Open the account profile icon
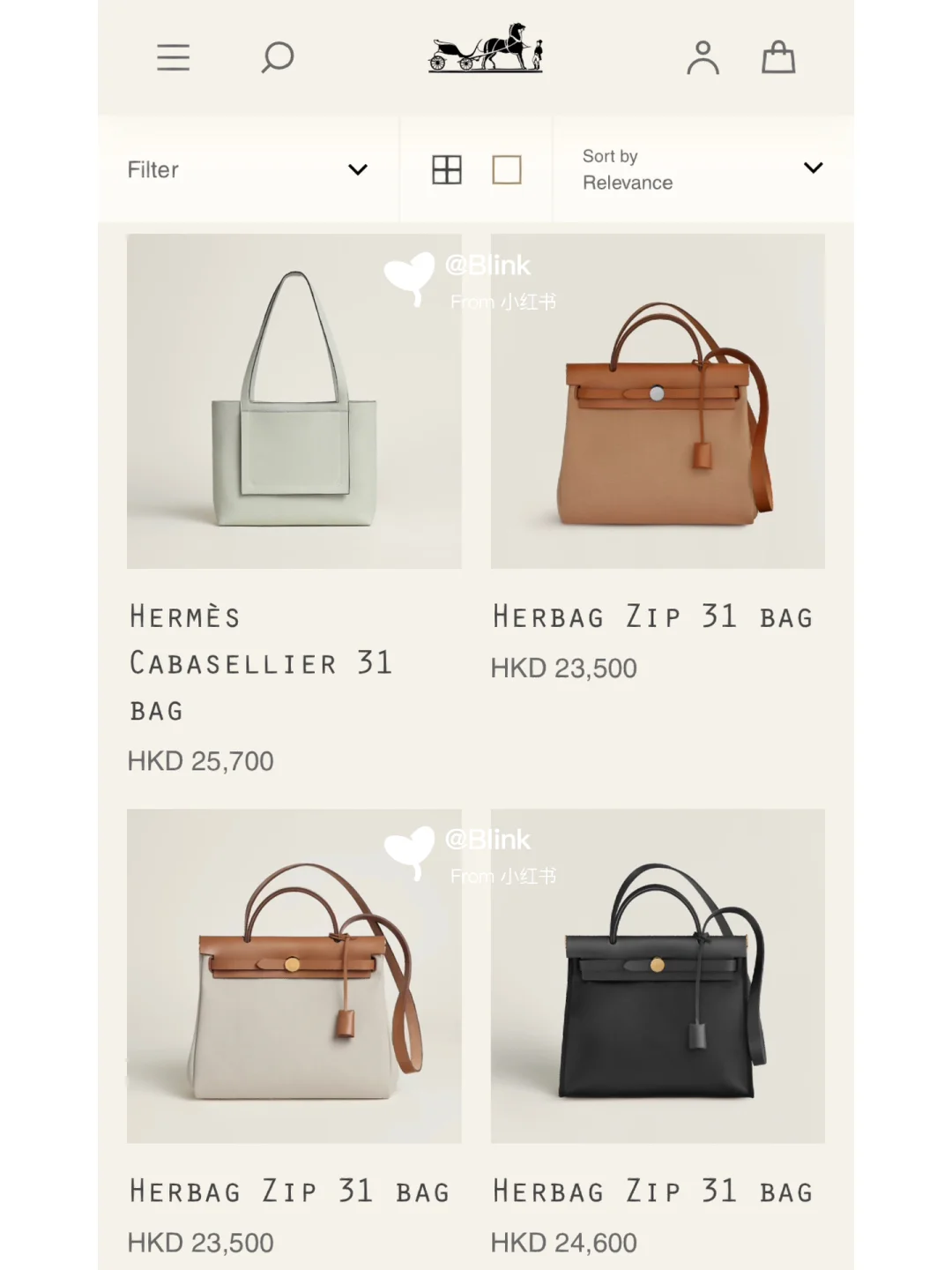The width and height of the screenshot is (952, 1270). (x=703, y=57)
